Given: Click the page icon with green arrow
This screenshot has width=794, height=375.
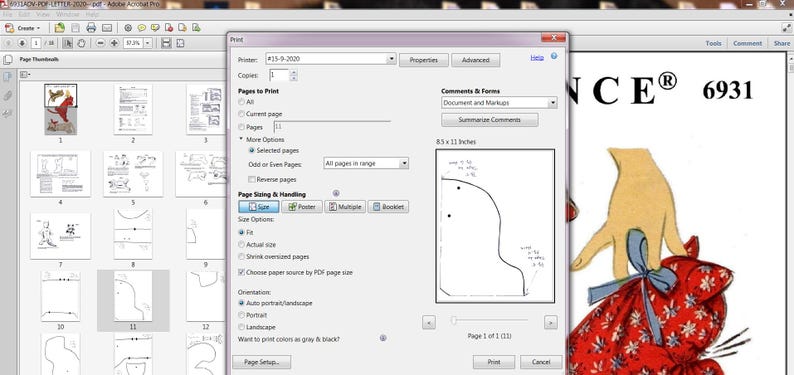Looking at the screenshot, I should point(196,28).
